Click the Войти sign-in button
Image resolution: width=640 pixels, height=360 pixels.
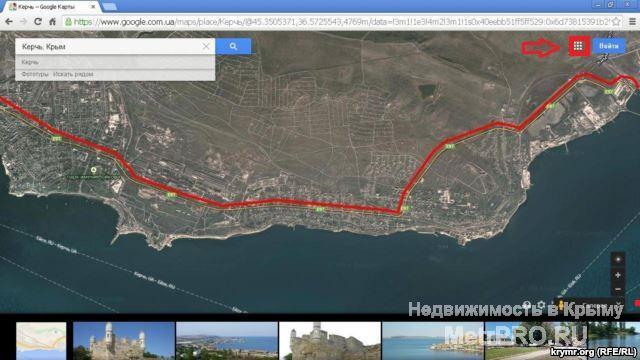[x=609, y=46]
